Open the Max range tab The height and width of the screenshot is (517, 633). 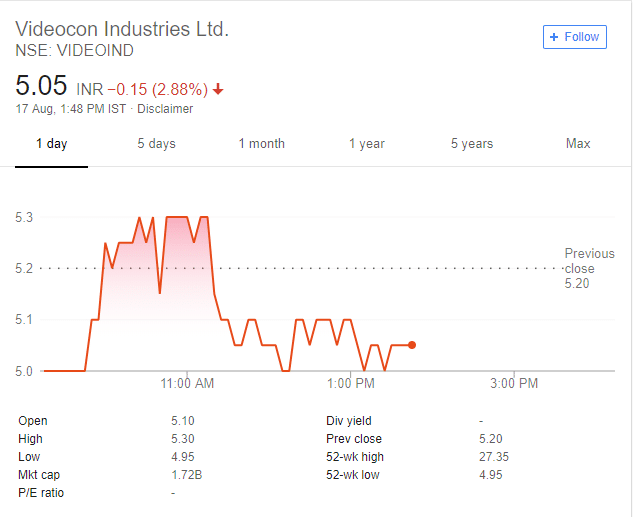578,144
